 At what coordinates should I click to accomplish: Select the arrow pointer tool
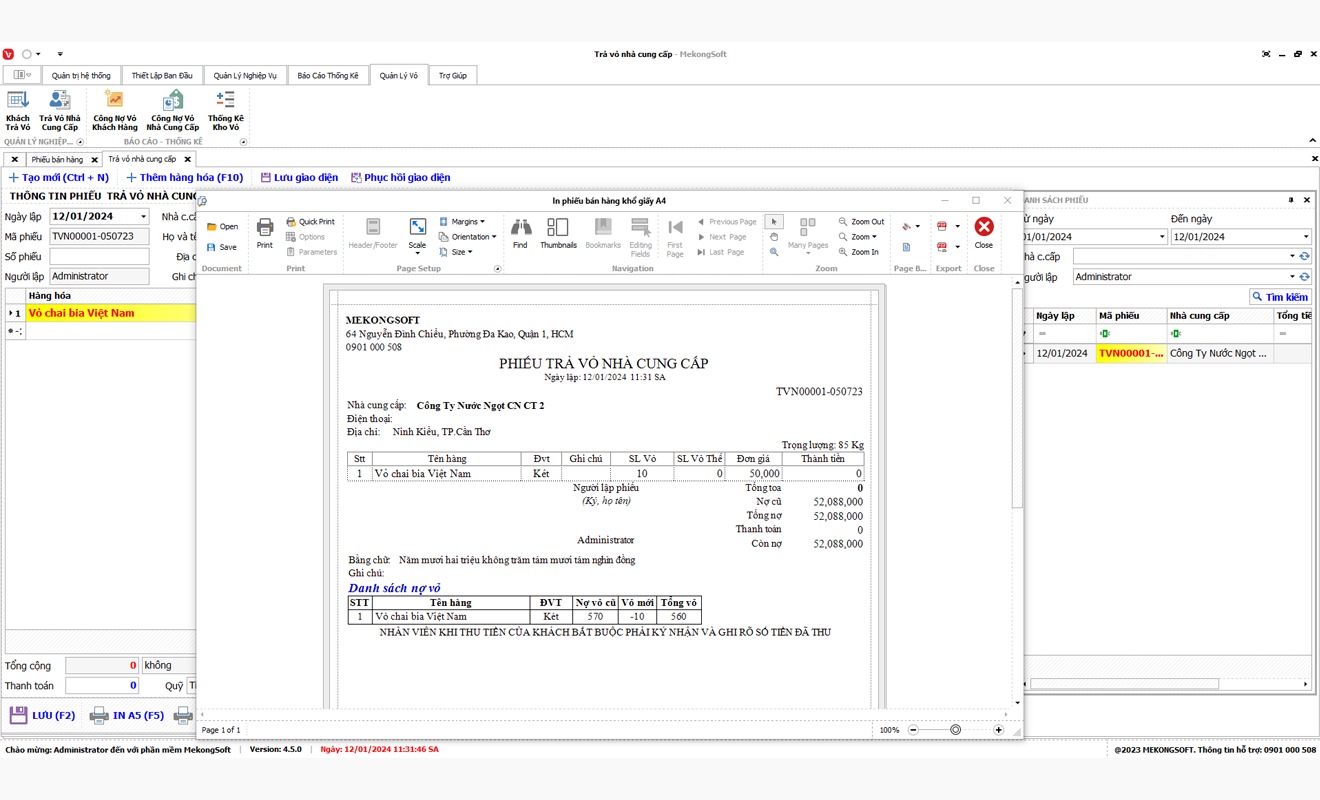tap(774, 222)
